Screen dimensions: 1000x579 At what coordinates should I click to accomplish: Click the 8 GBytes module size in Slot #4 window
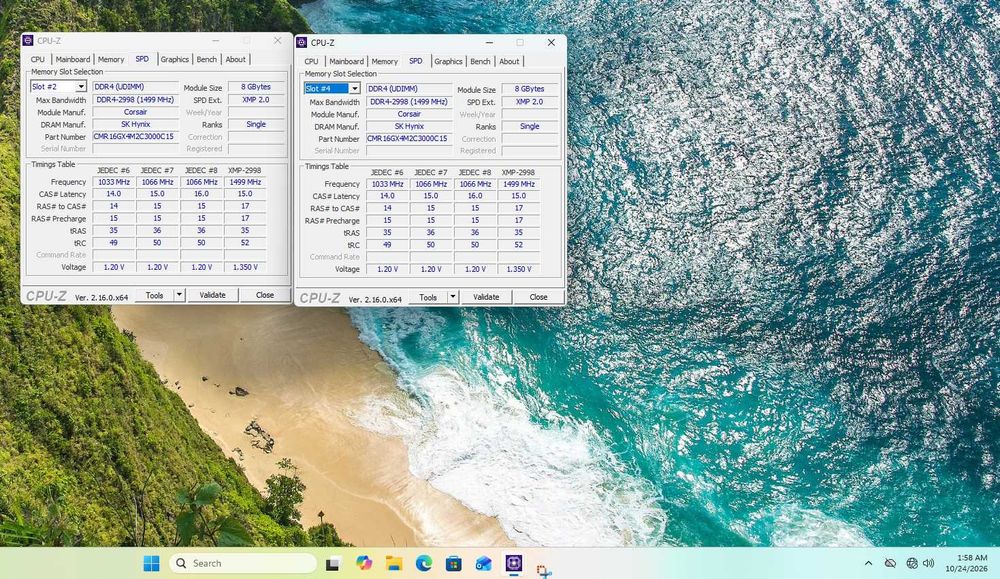tap(529, 89)
